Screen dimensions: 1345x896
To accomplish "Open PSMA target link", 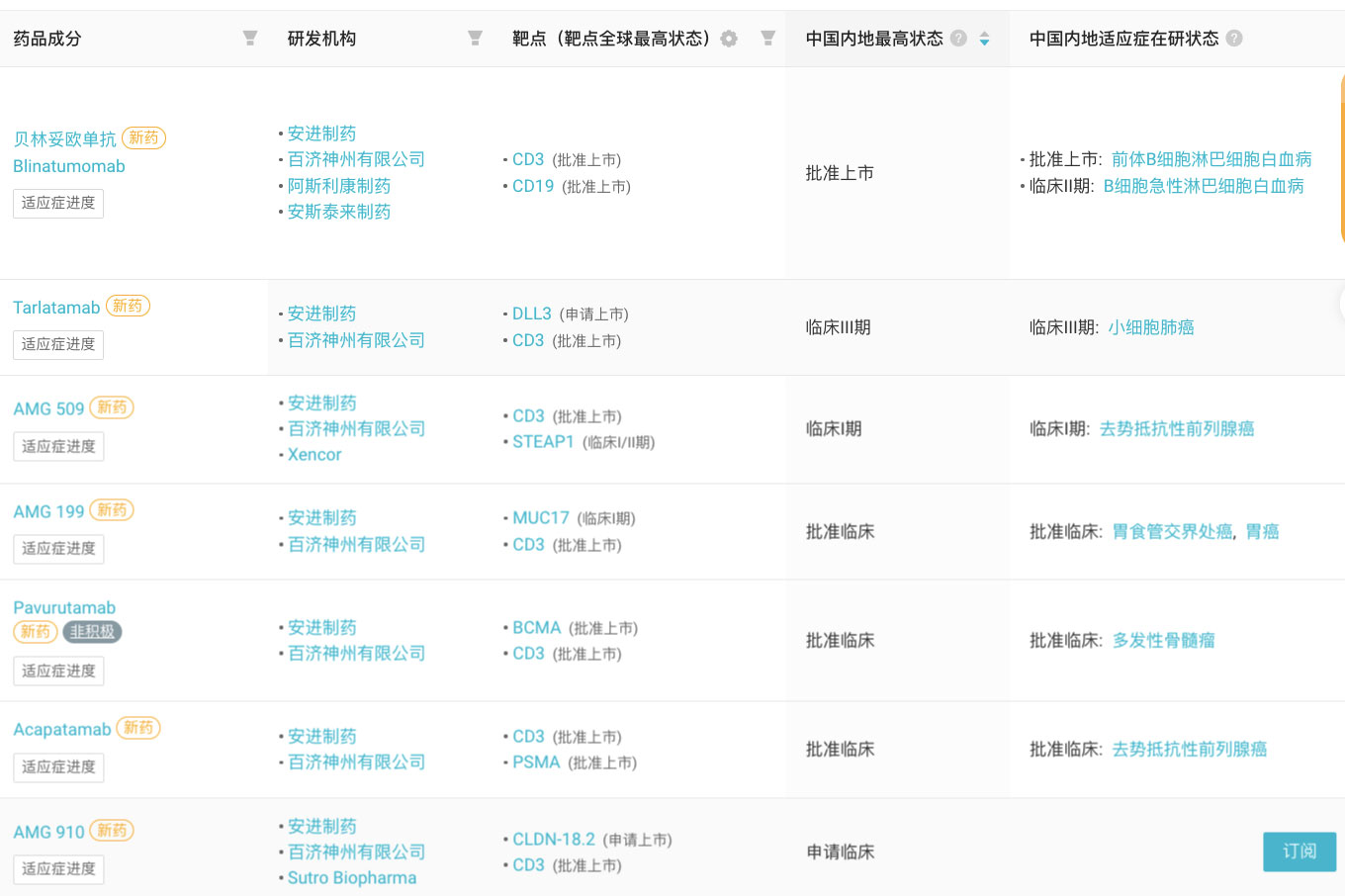I will coord(536,762).
